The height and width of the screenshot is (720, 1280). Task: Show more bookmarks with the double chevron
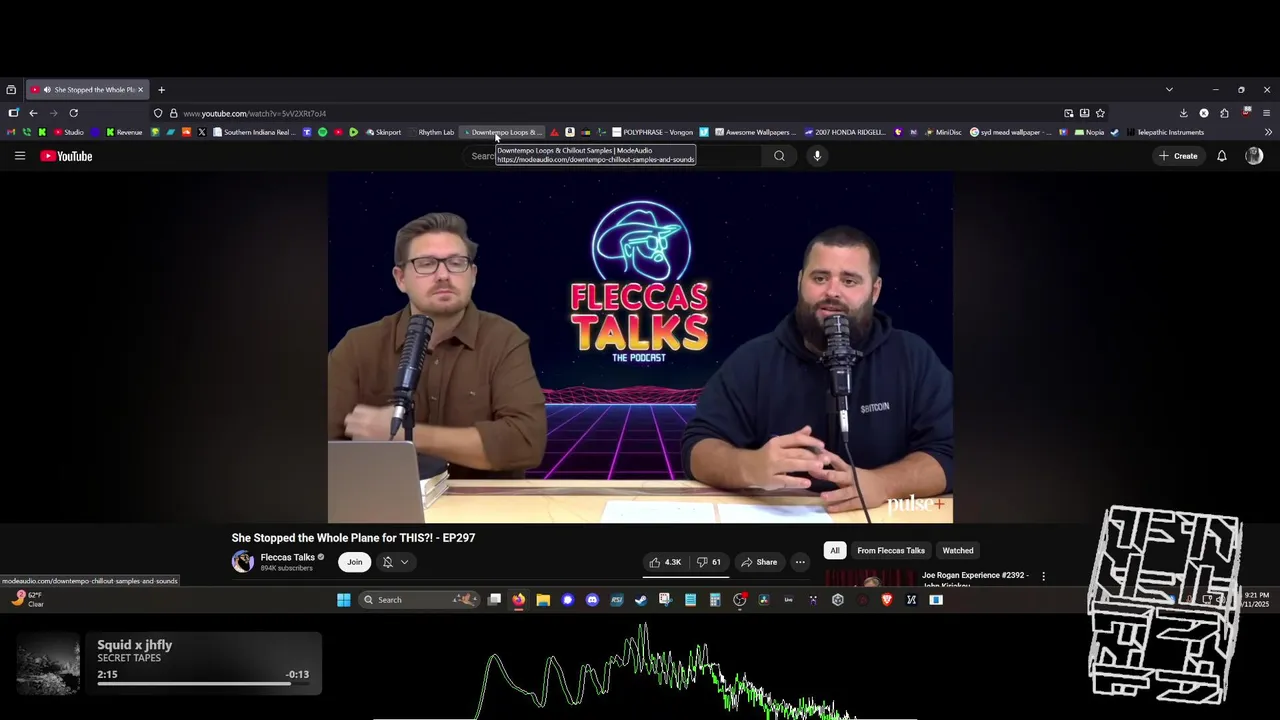(1268, 132)
